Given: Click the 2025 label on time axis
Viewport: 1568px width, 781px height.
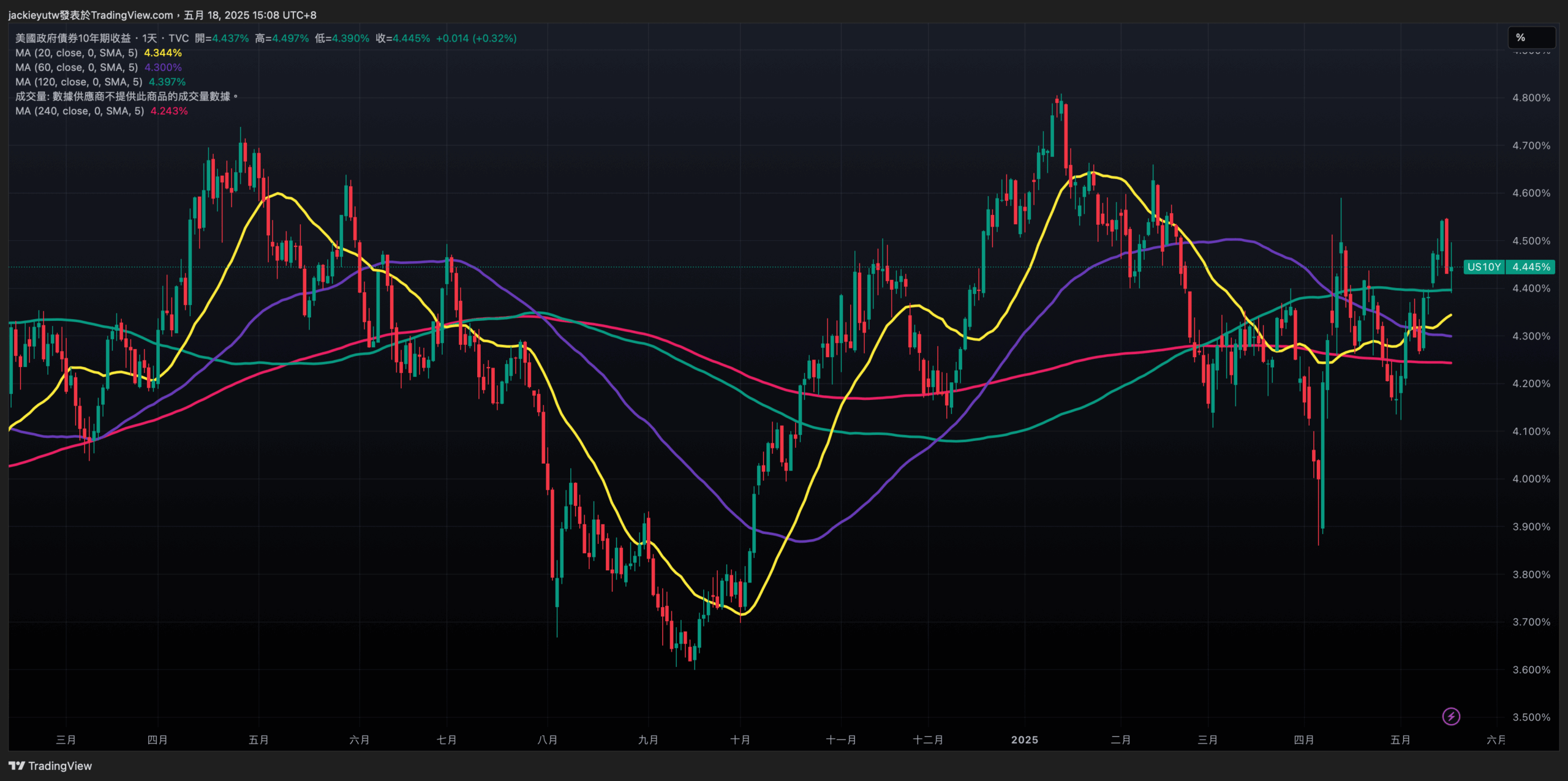Looking at the screenshot, I should pyautogui.click(x=1024, y=740).
